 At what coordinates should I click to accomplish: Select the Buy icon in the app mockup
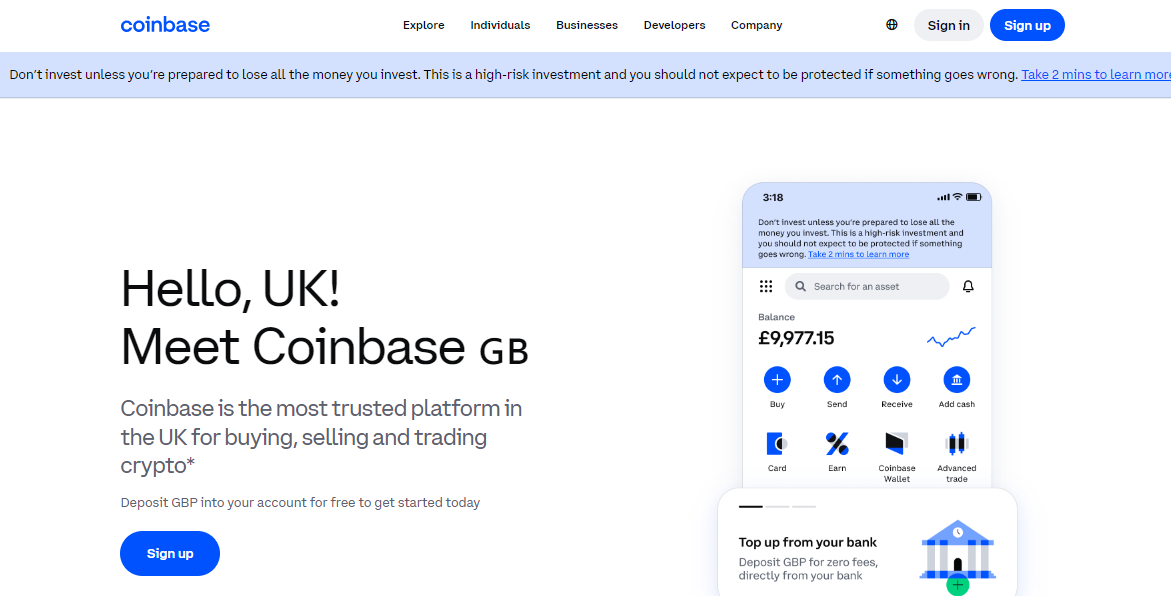click(x=777, y=380)
